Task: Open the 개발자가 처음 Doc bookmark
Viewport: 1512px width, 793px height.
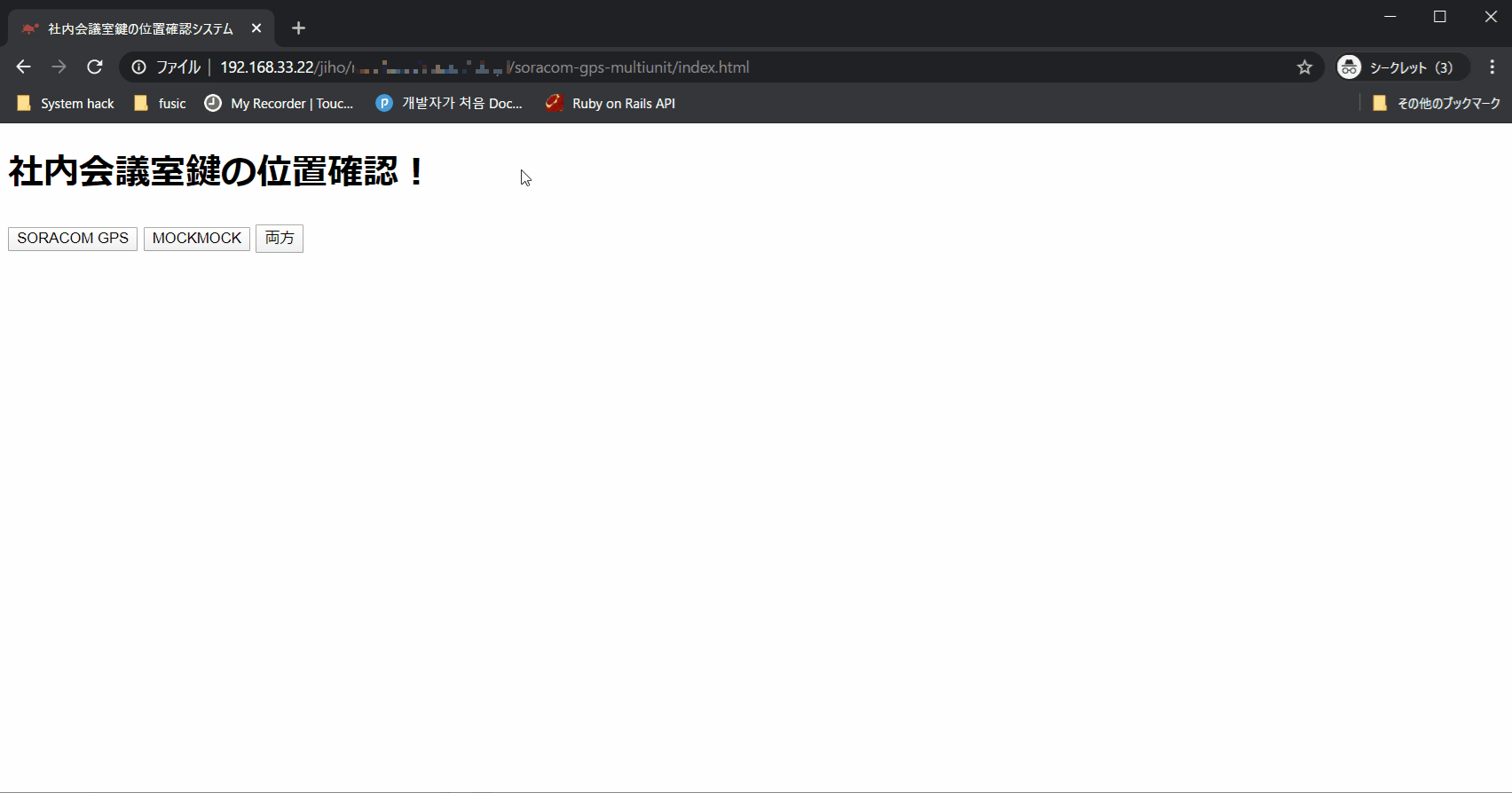Action: pos(449,104)
